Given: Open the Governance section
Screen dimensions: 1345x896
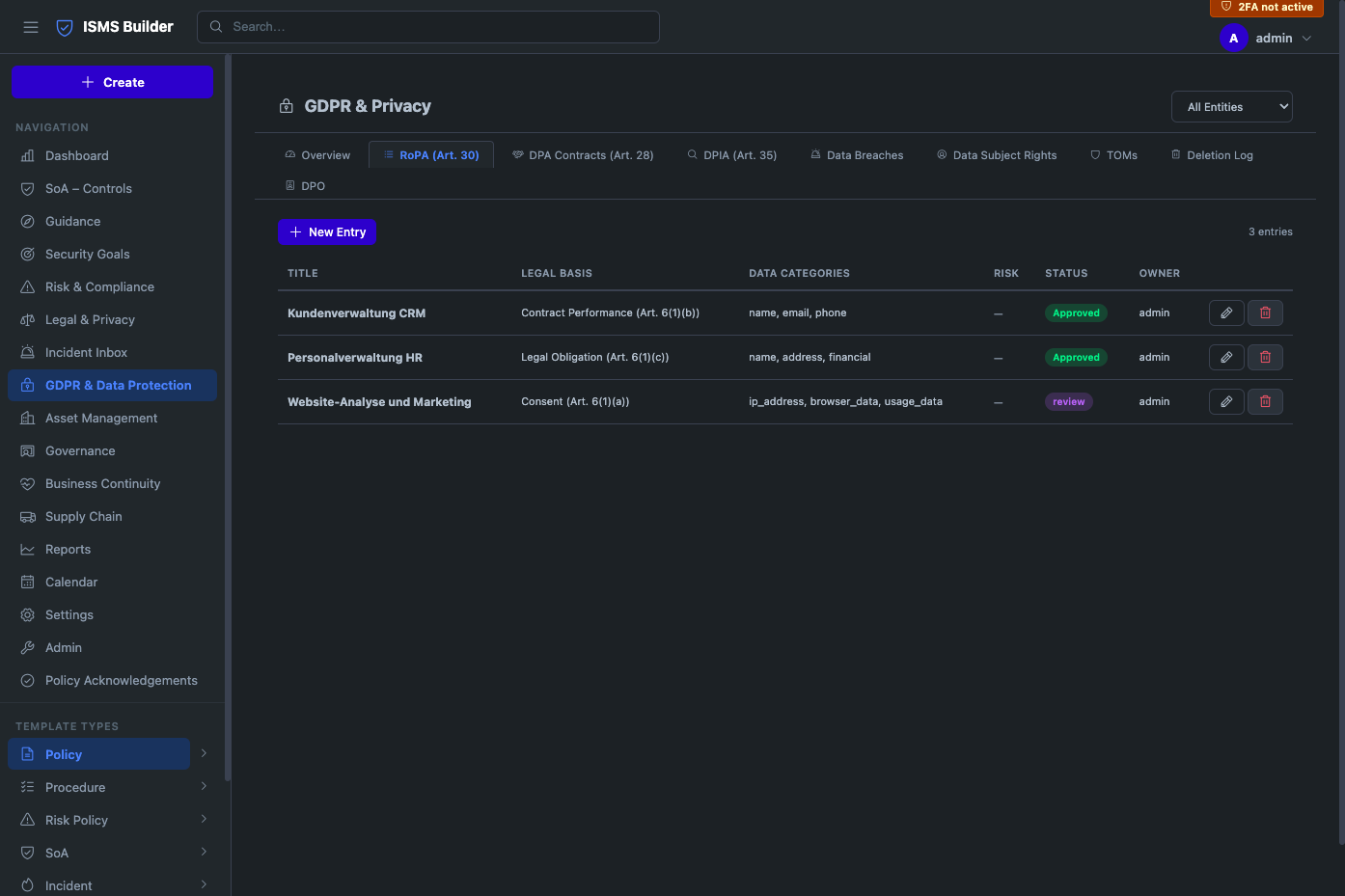Looking at the screenshot, I should tap(112, 450).
